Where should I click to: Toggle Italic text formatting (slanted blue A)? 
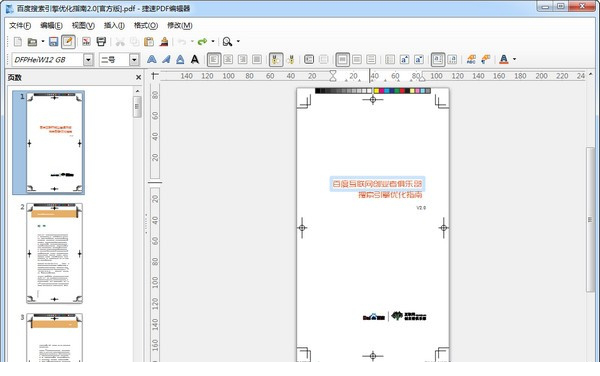pos(166,59)
